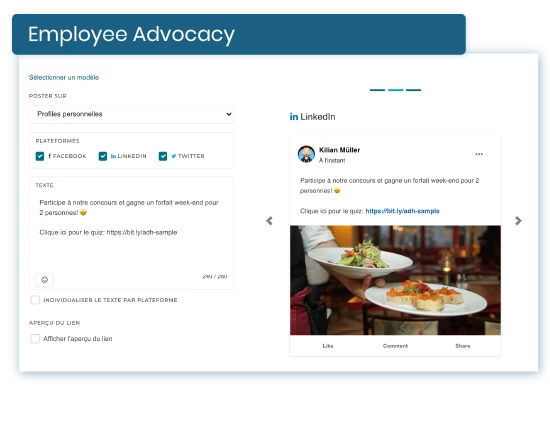550x440 pixels.
Task: Click the LinkedIn logo above the preview
Action: [294, 116]
